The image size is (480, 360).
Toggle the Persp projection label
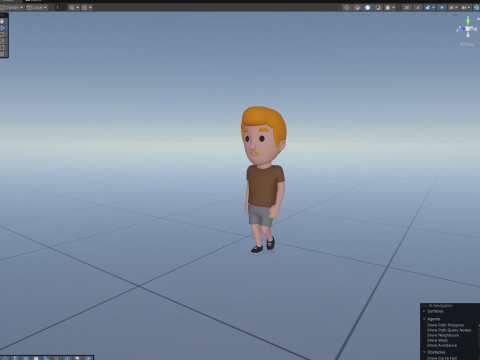tap(467, 44)
